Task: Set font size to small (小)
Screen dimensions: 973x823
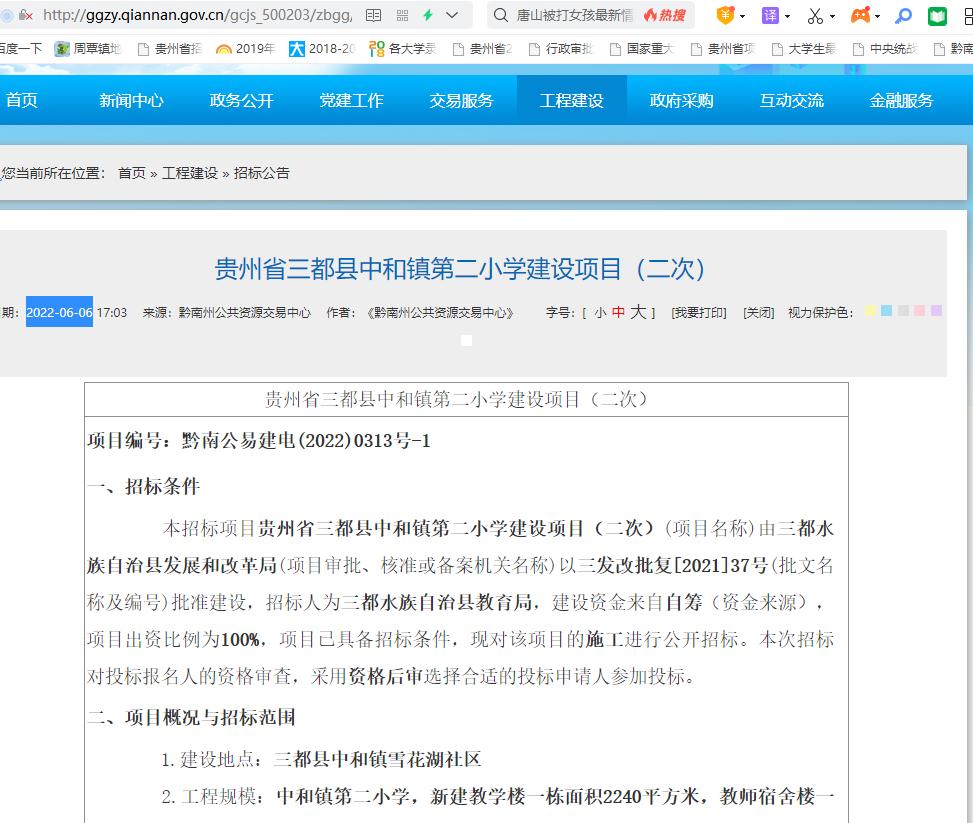Action: (599, 313)
